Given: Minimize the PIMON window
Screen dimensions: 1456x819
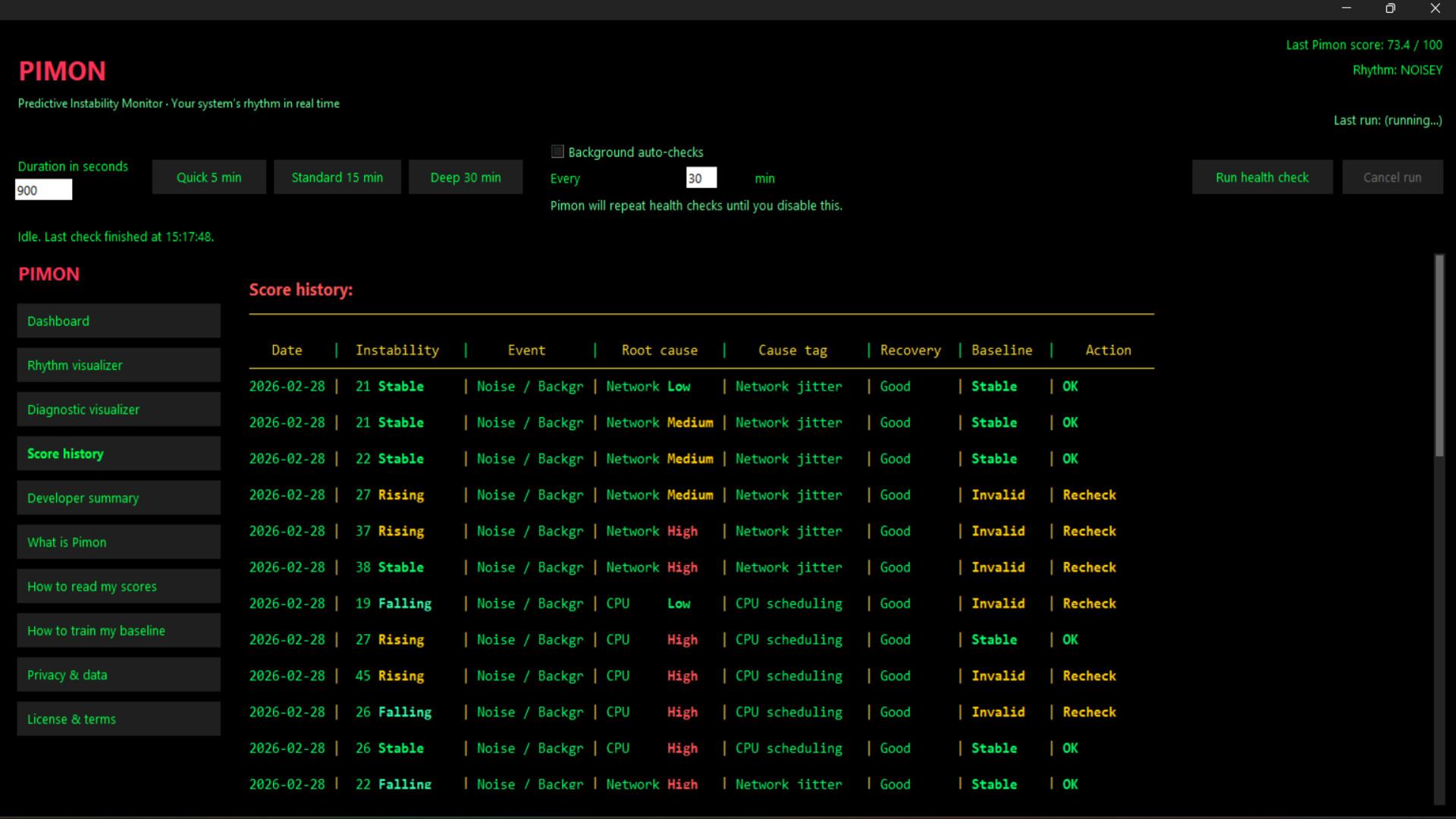Looking at the screenshot, I should (x=1347, y=8).
